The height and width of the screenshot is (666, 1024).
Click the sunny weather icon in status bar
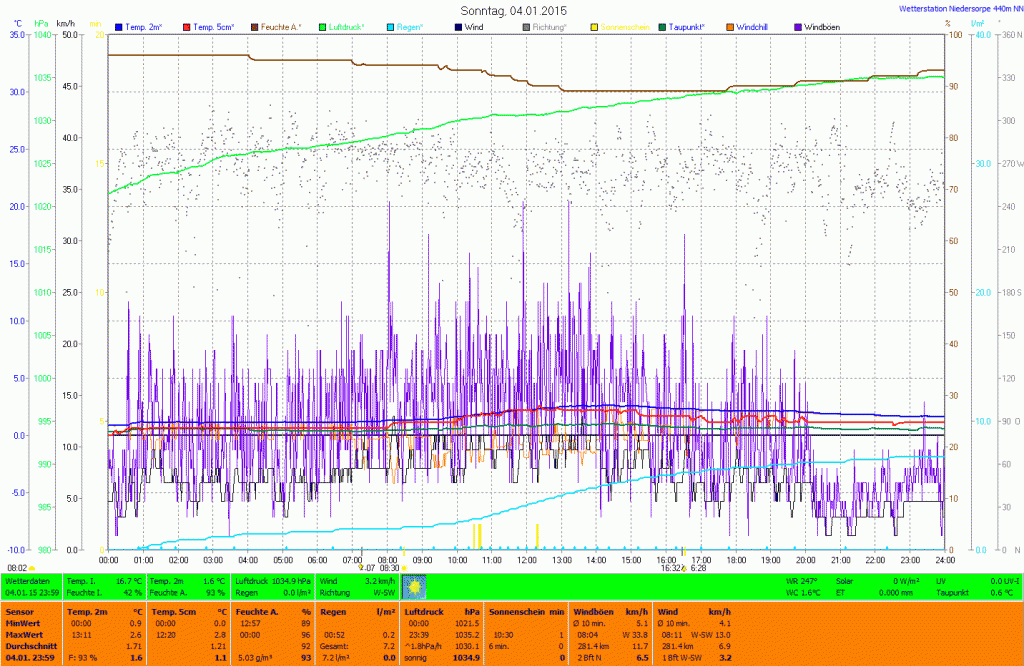coord(414,586)
